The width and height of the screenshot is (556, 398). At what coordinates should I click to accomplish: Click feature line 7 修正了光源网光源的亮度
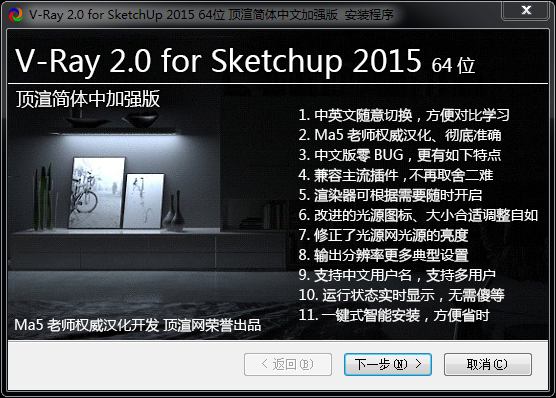[383, 235]
